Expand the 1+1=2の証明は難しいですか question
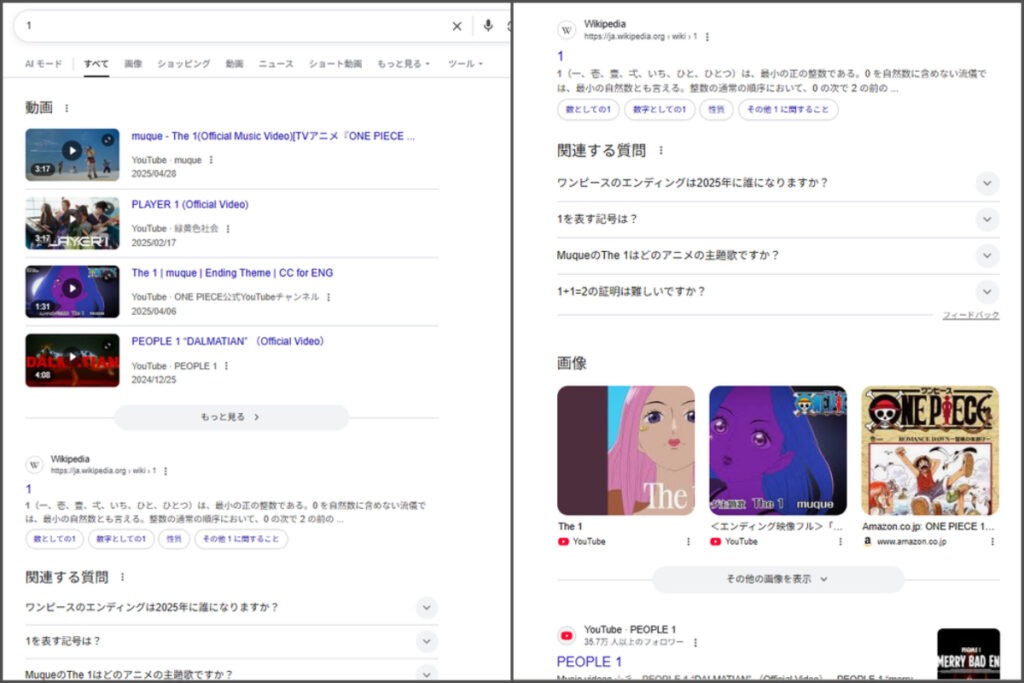This screenshot has width=1024, height=683. pyautogui.click(x=987, y=292)
